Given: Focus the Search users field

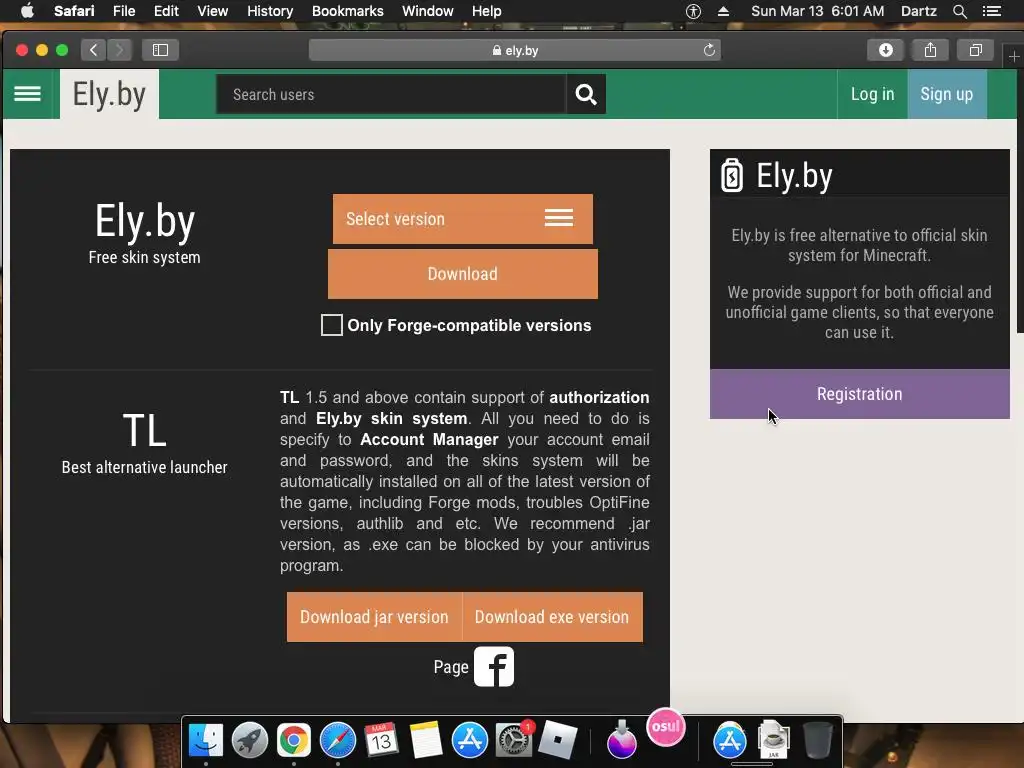Looking at the screenshot, I should [x=392, y=95].
